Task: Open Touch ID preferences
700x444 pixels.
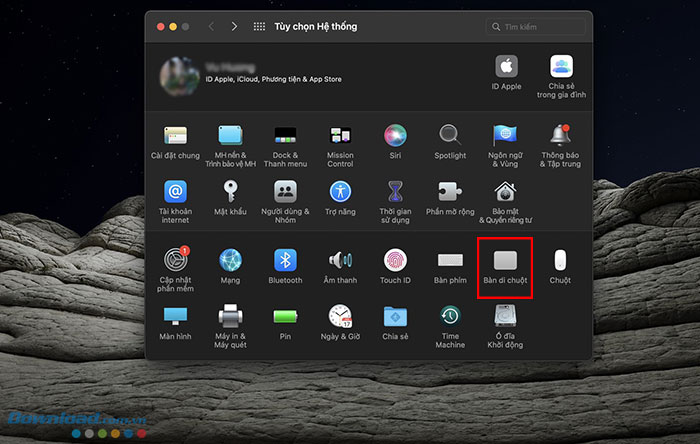Action: (x=395, y=261)
